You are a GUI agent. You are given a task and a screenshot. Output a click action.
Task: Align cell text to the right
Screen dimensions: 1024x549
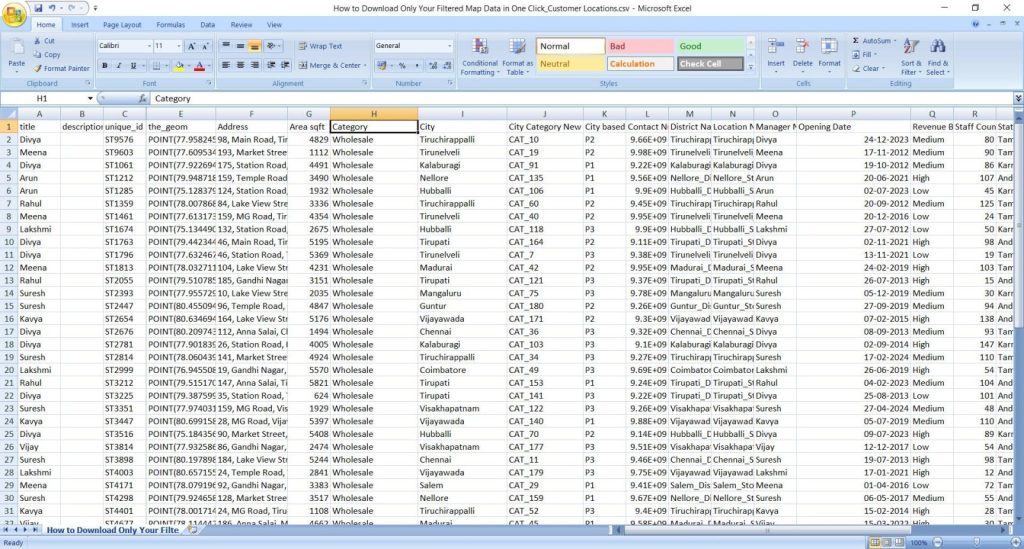(255, 65)
